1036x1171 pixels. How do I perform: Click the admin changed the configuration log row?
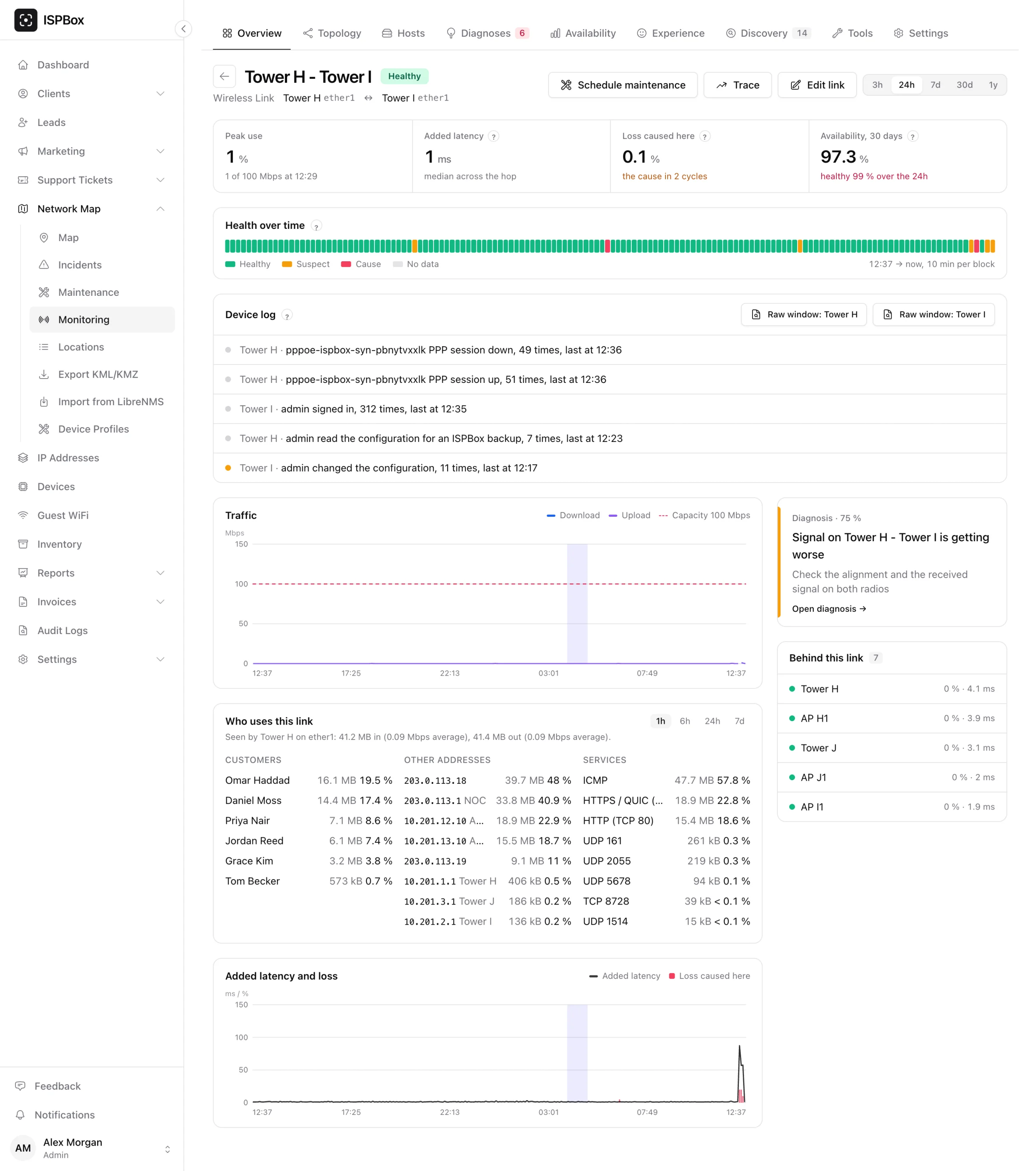(609, 468)
